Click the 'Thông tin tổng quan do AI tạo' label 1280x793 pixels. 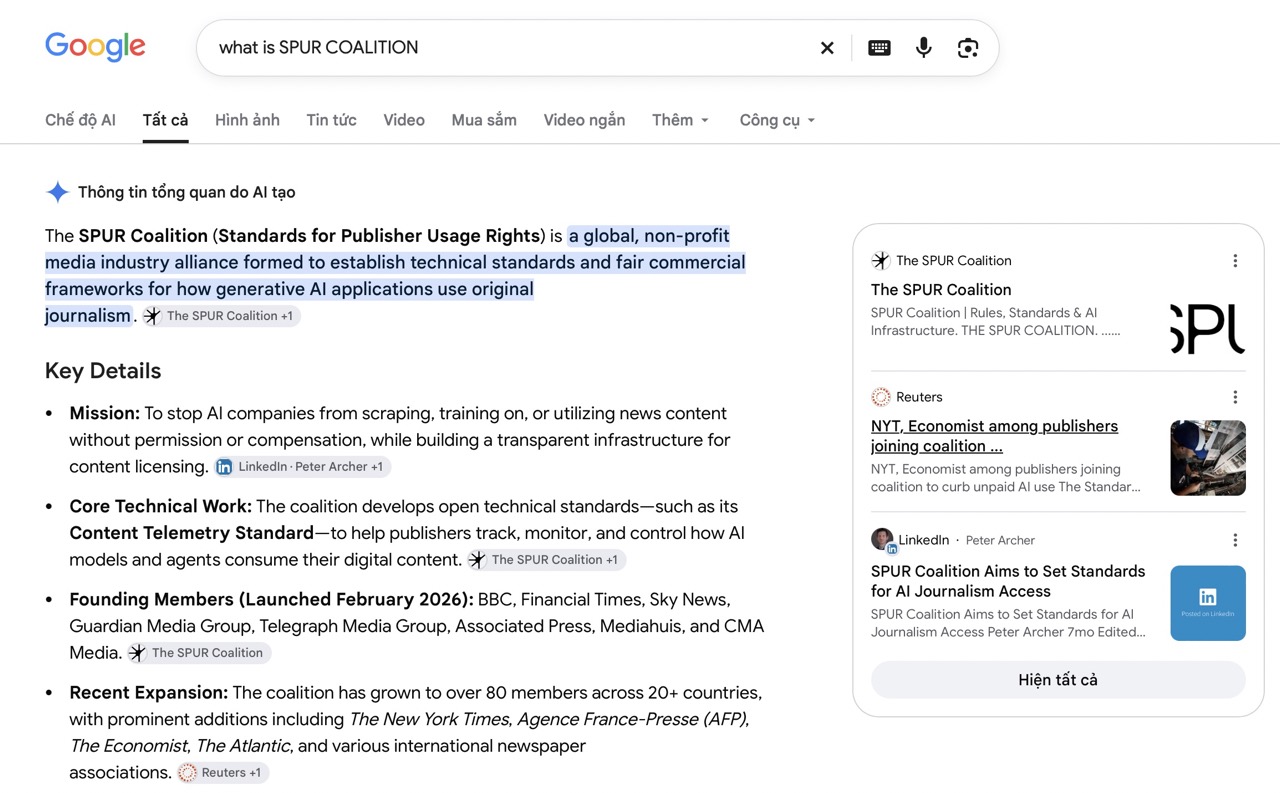187,192
